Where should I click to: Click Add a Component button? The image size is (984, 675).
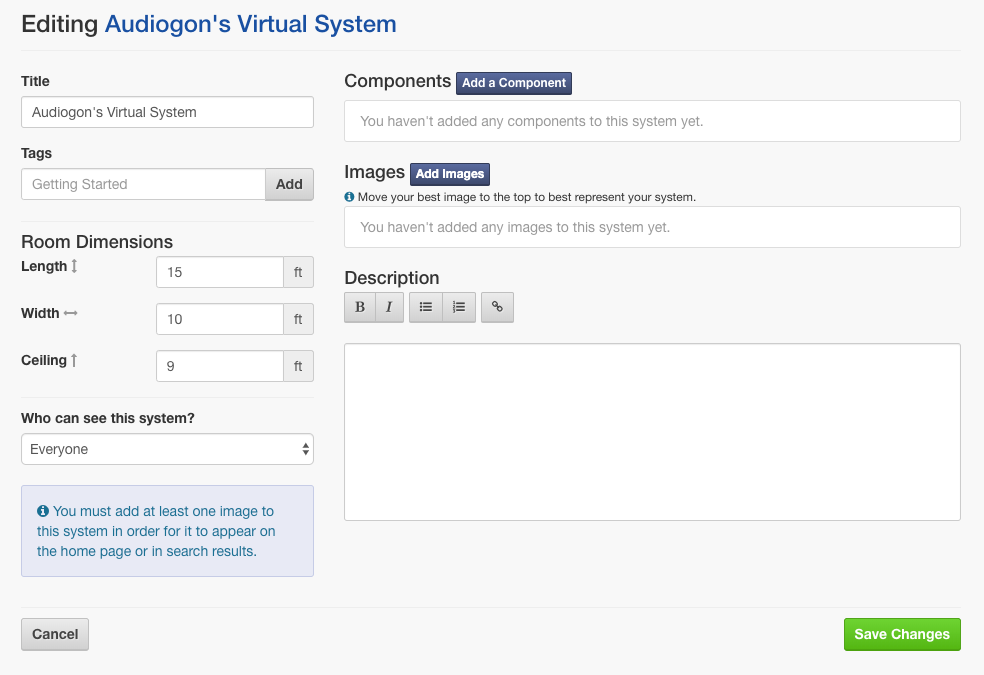point(514,83)
